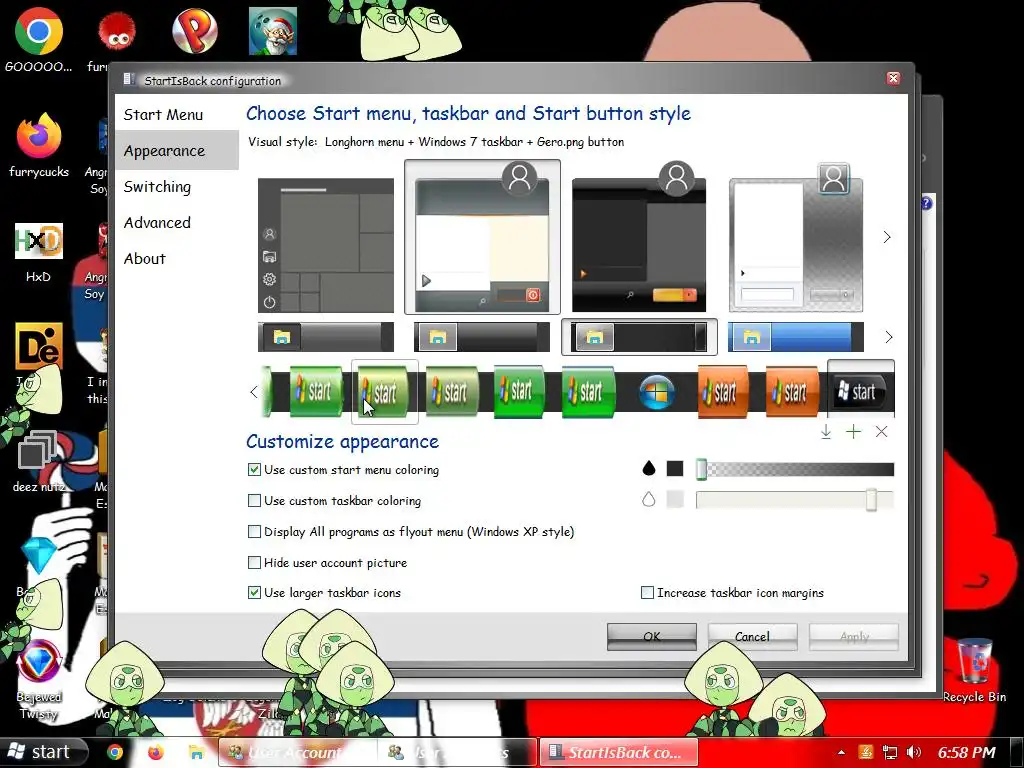
Task: Select the second dark taskbar style
Action: point(482,337)
